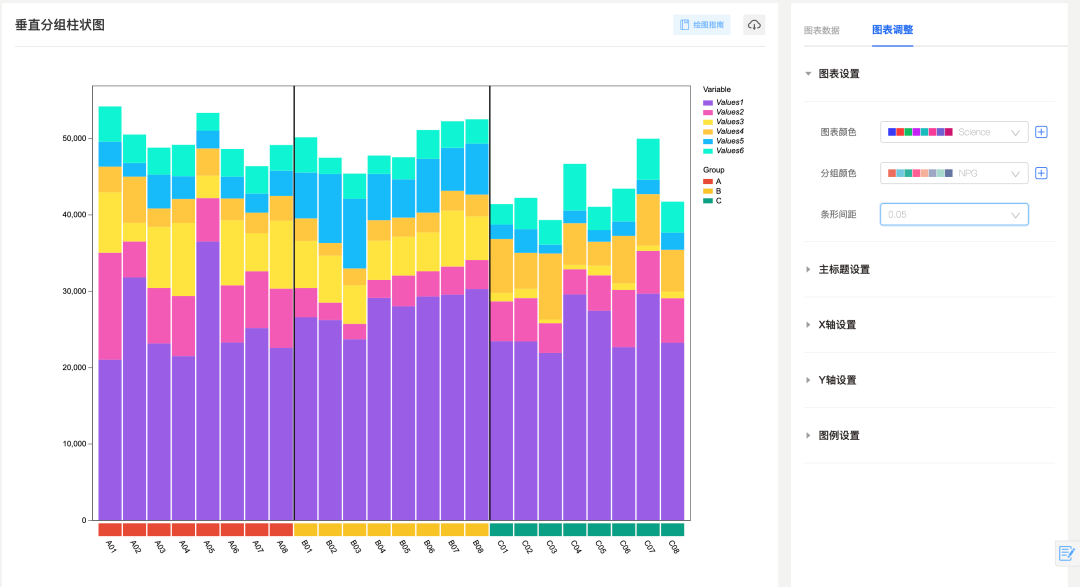Switch to the 图表数据 tab
Screen dimensions: 1080x587
click(822, 30)
